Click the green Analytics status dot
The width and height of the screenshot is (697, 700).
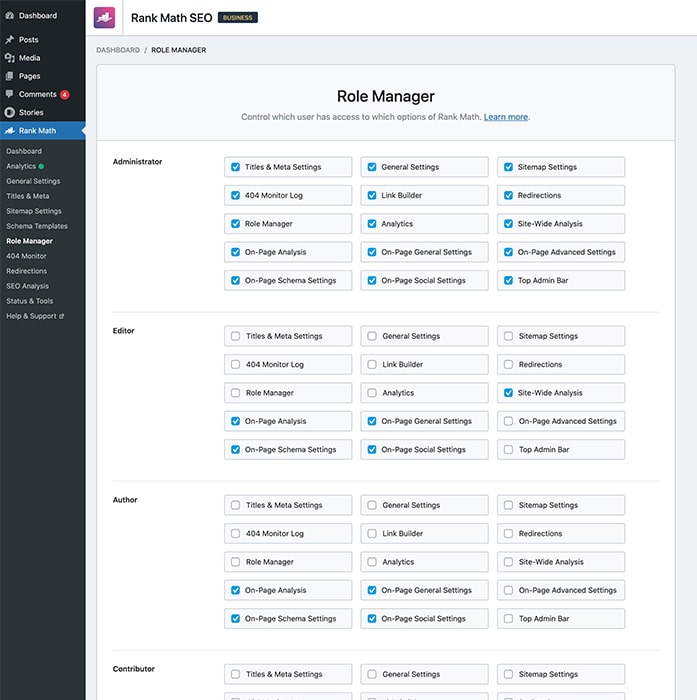(x=41, y=166)
